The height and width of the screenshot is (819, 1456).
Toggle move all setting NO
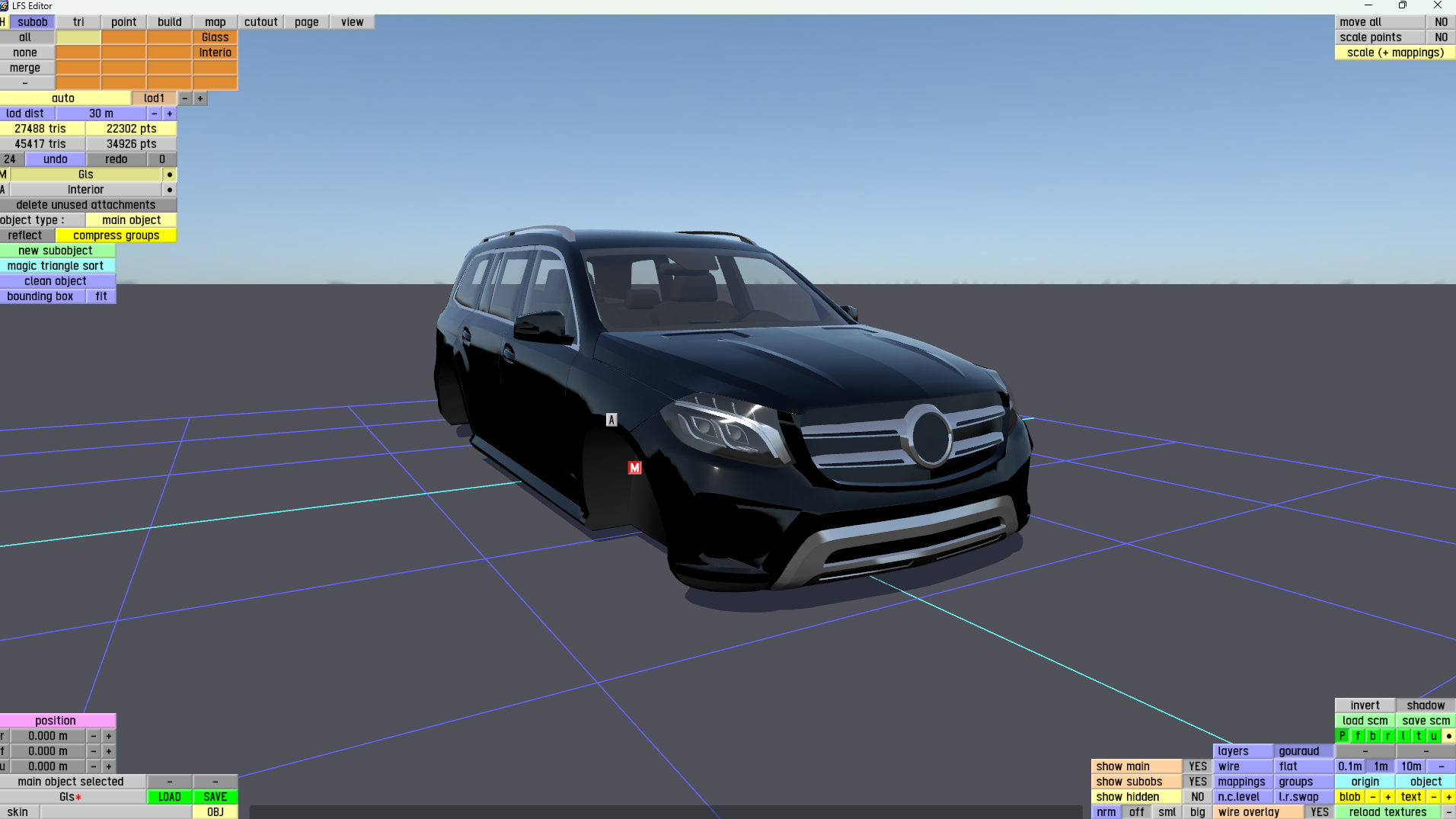tap(1442, 22)
